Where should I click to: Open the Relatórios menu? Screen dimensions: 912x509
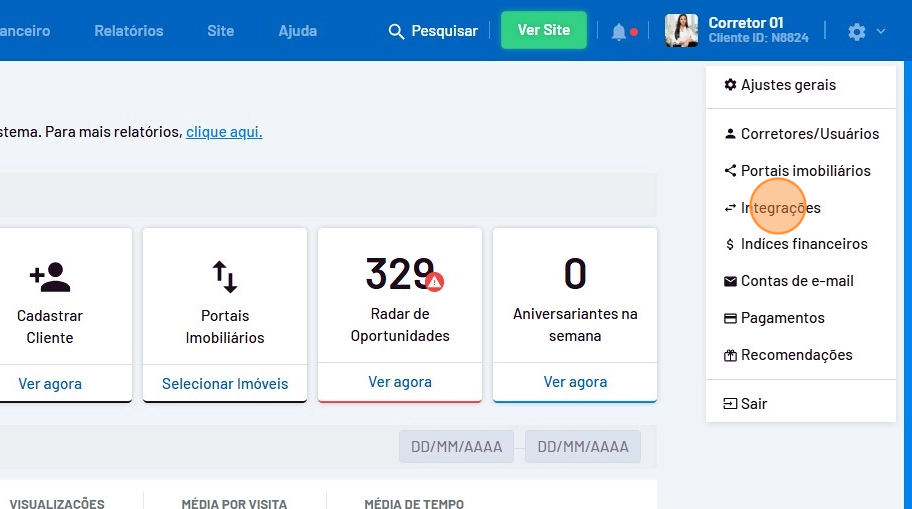129,31
